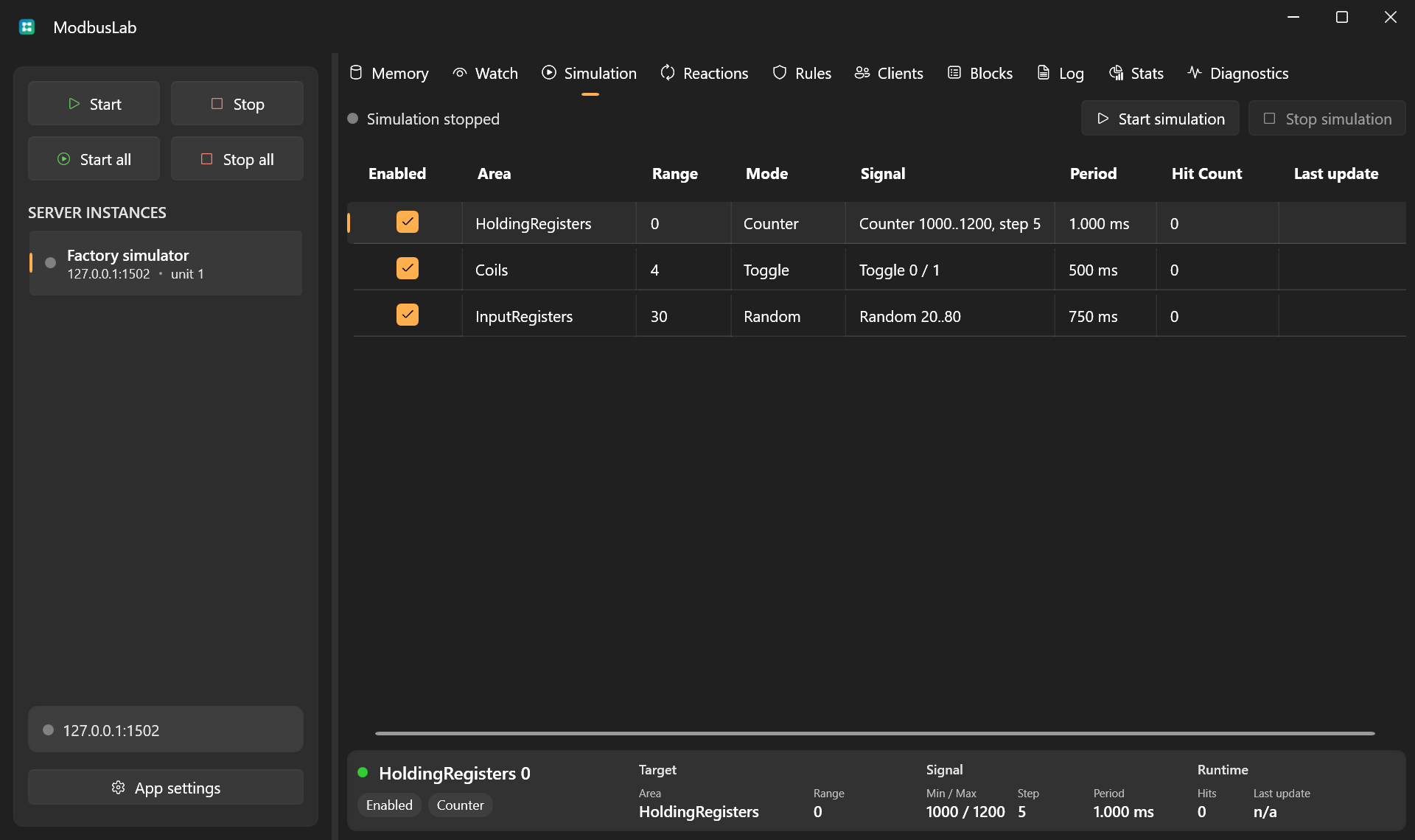1415x840 pixels.
Task: Open the Watch tab
Action: (x=485, y=73)
